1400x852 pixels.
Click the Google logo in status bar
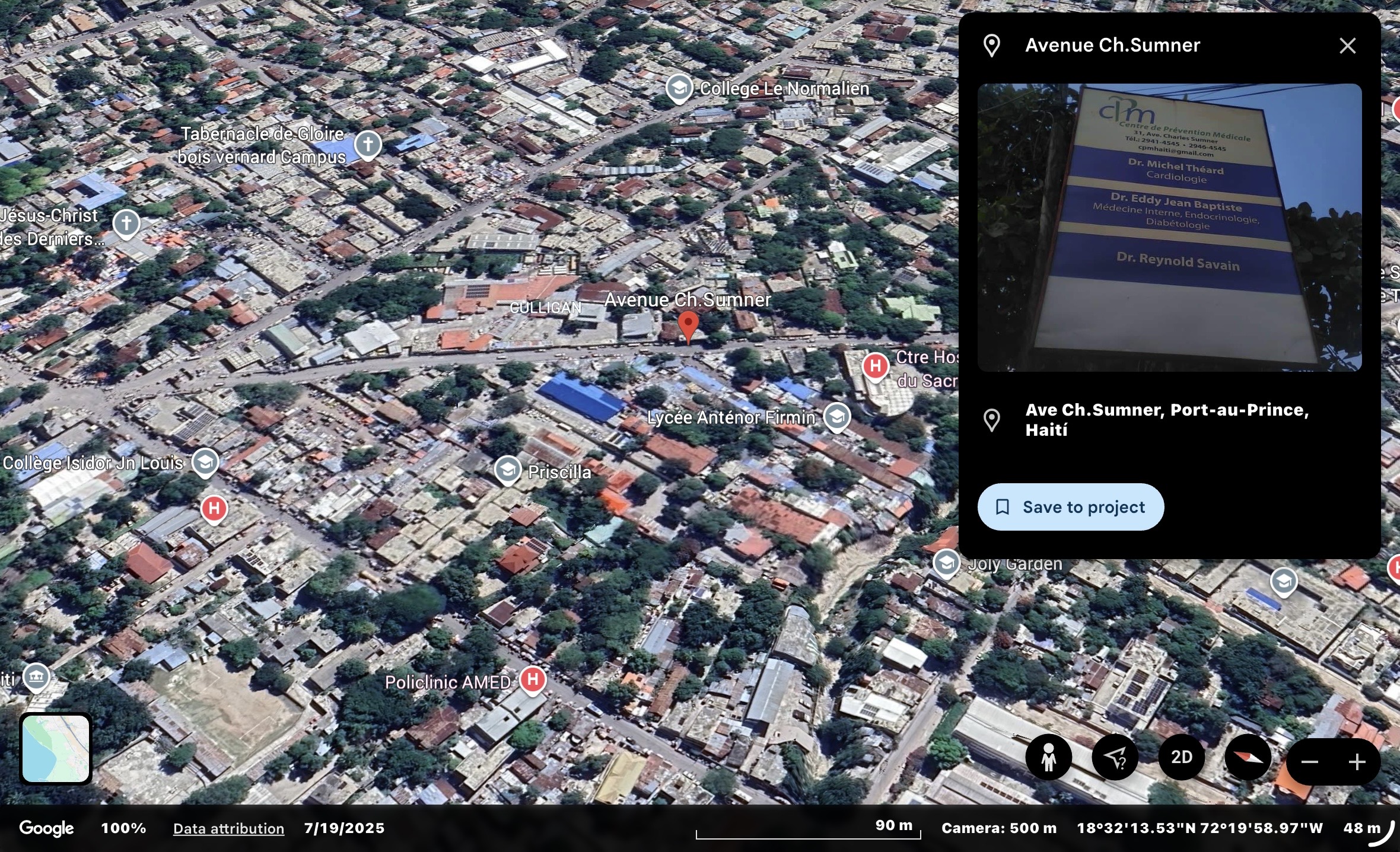coord(46,828)
